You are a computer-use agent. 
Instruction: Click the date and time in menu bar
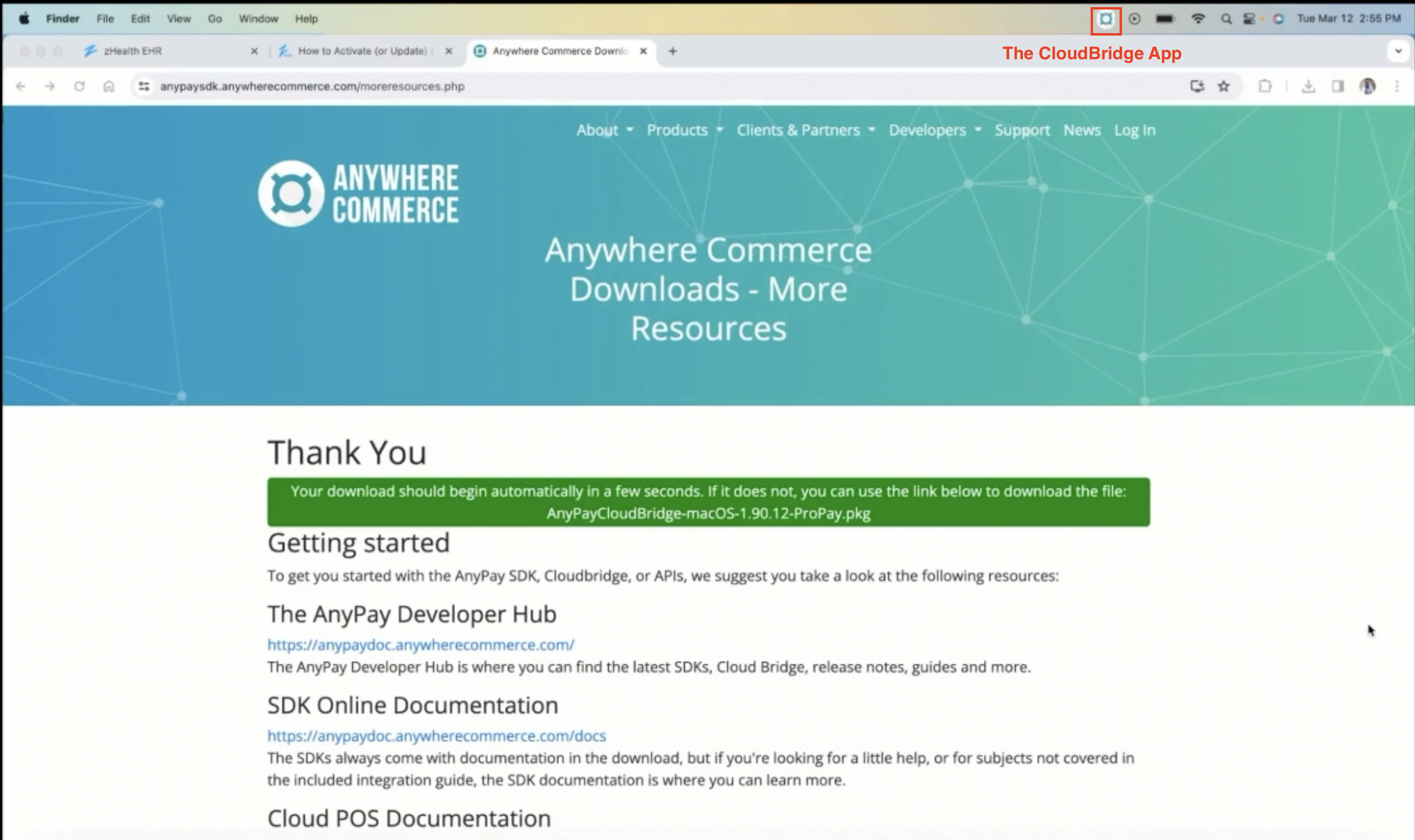pyautogui.click(x=1349, y=18)
